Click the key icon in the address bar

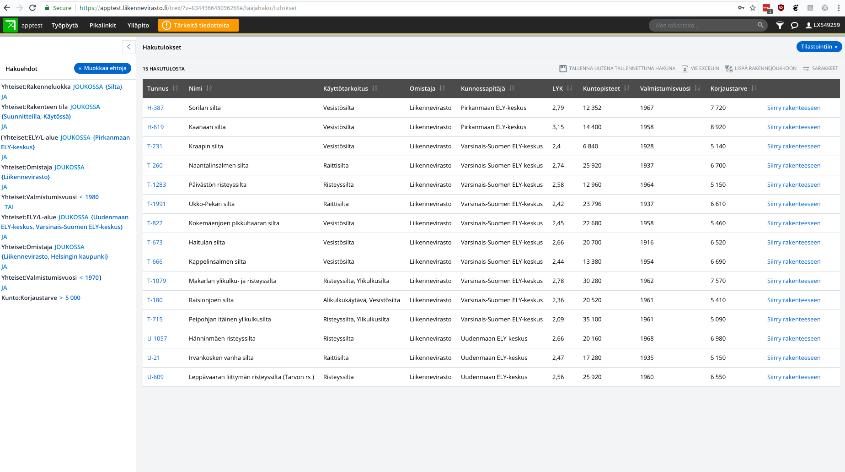[742, 8]
